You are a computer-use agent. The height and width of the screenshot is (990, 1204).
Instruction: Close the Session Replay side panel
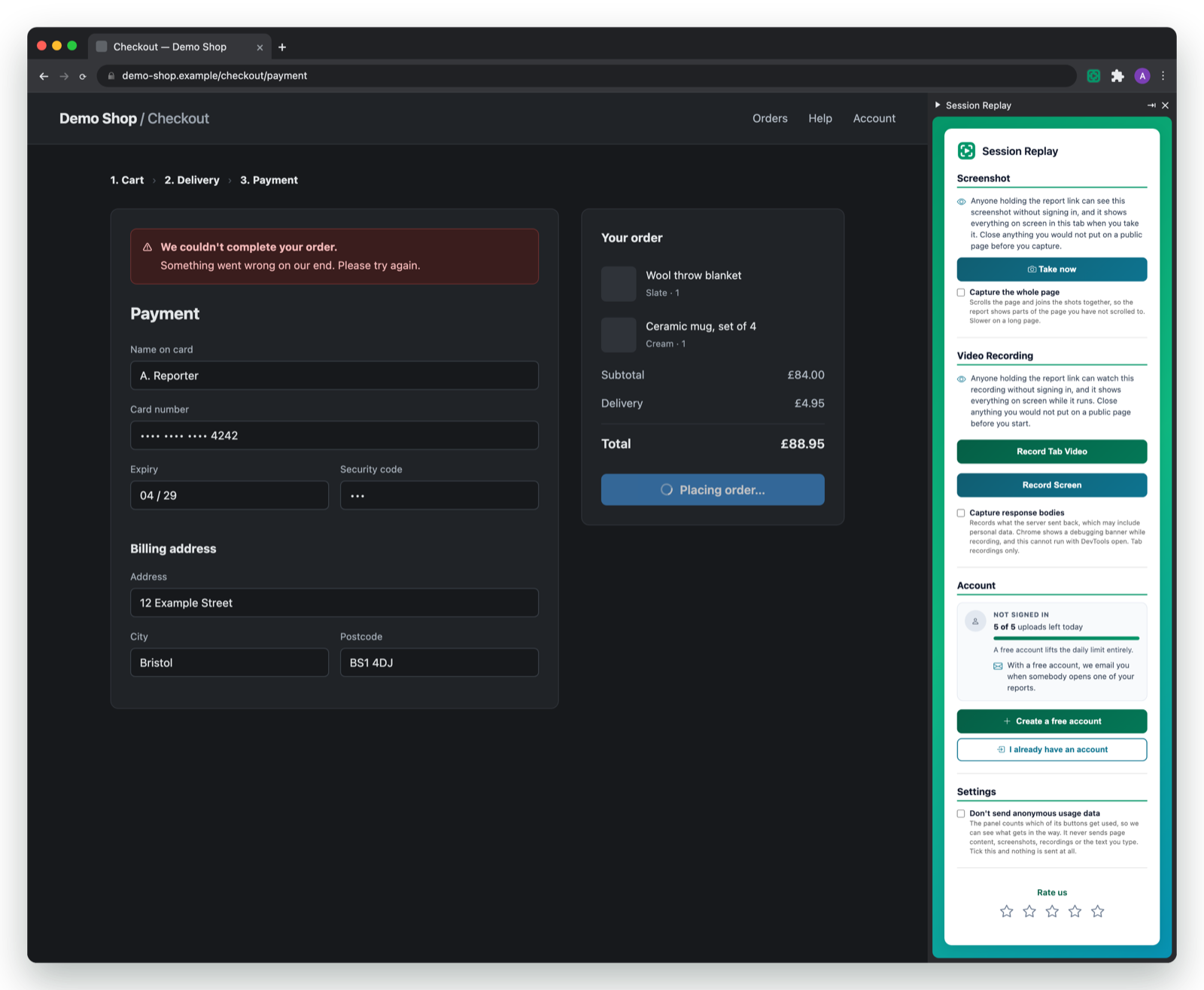click(1165, 105)
